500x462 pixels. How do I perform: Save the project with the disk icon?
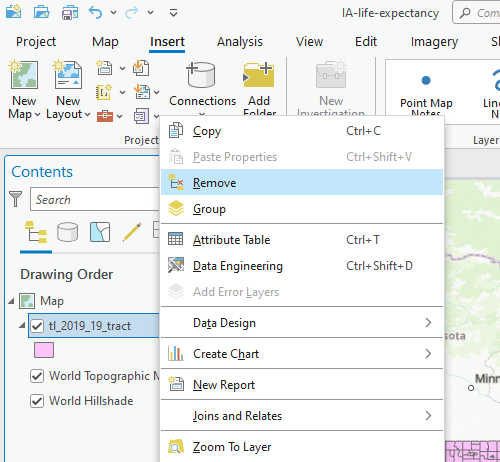tap(70, 12)
